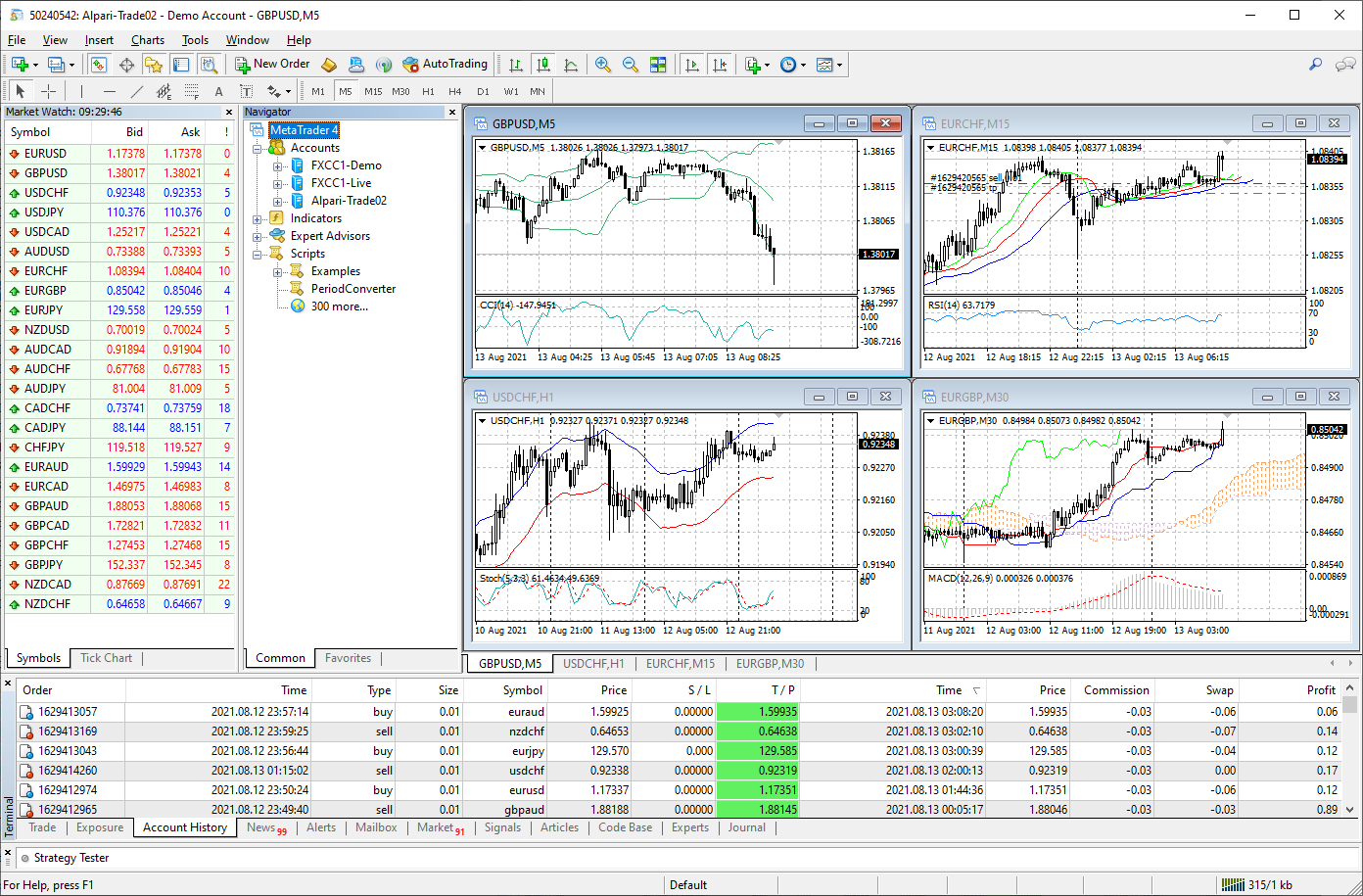
Task: Open the Charts menu
Action: (x=148, y=40)
